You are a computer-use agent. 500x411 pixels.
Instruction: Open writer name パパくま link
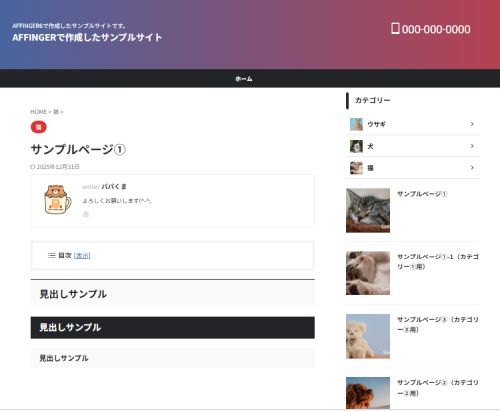(x=114, y=187)
